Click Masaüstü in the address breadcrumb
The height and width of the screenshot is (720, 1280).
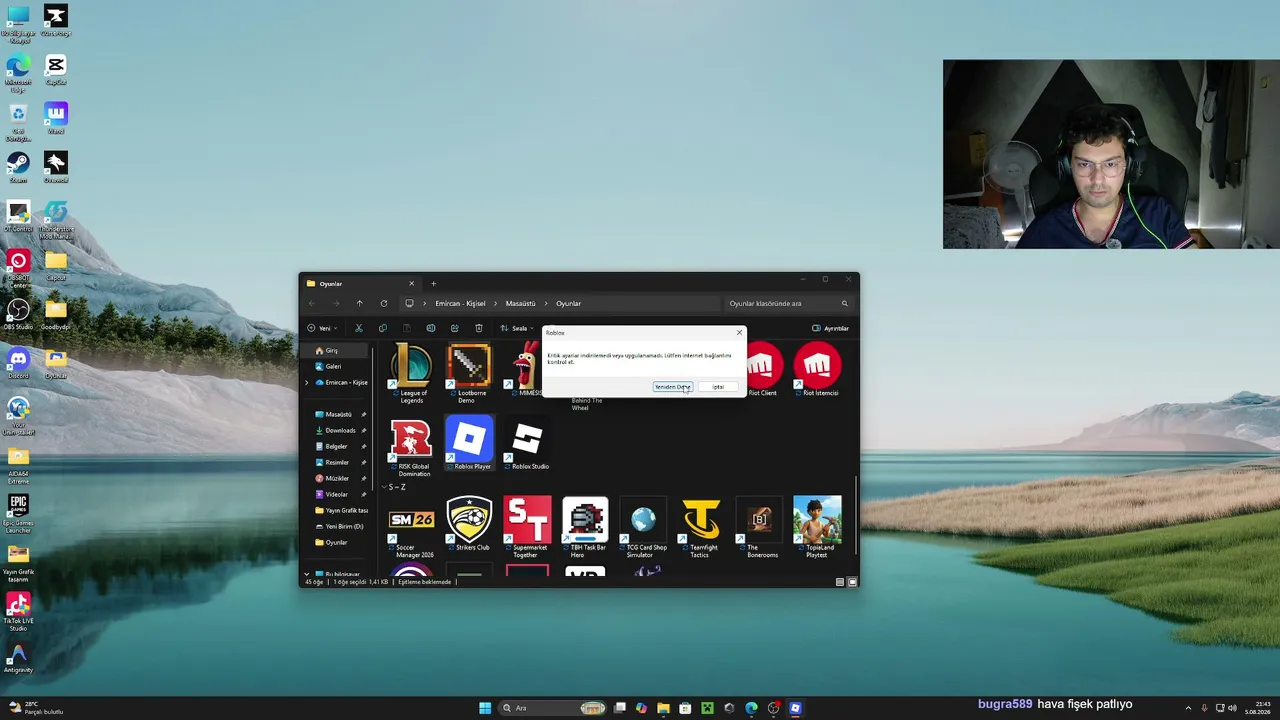pyautogui.click(x=520, y=303)
